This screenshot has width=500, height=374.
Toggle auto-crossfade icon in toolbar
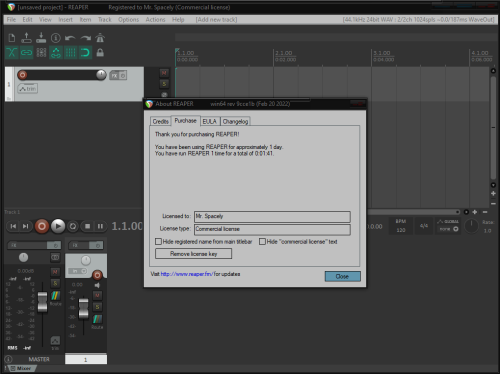click(12, 53)
